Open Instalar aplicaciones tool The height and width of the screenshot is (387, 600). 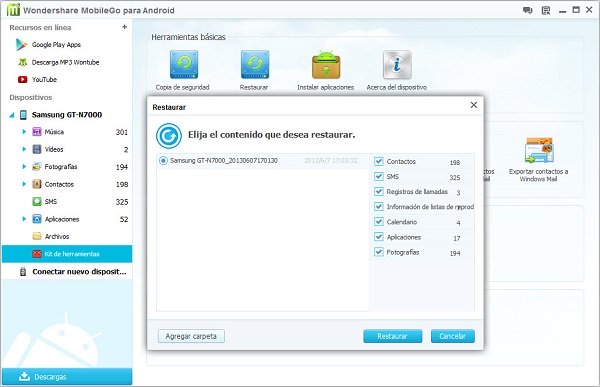(x=326, y=65)
